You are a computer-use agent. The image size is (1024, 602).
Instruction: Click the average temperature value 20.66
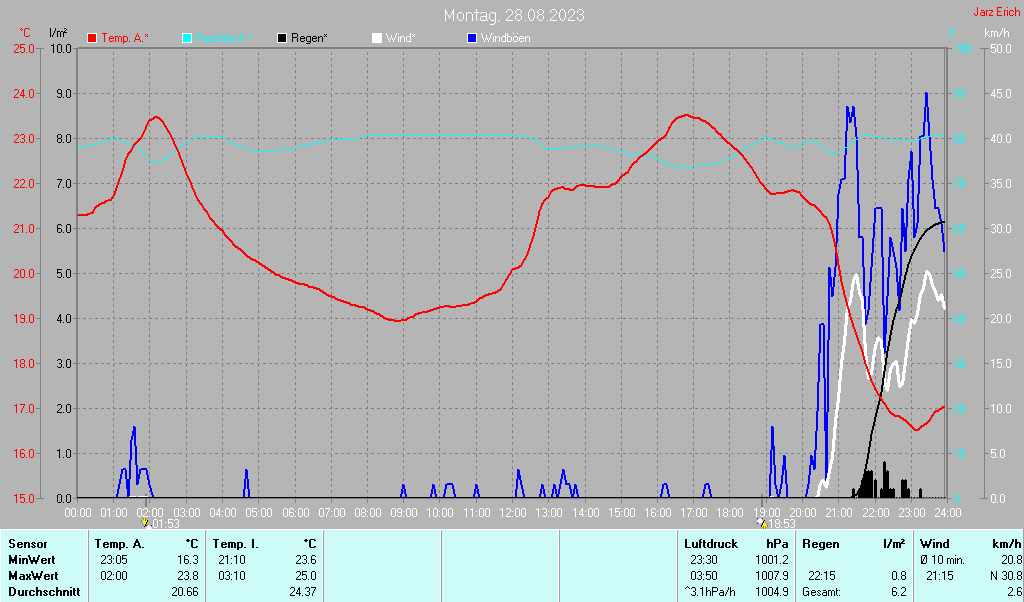(185, 592)
